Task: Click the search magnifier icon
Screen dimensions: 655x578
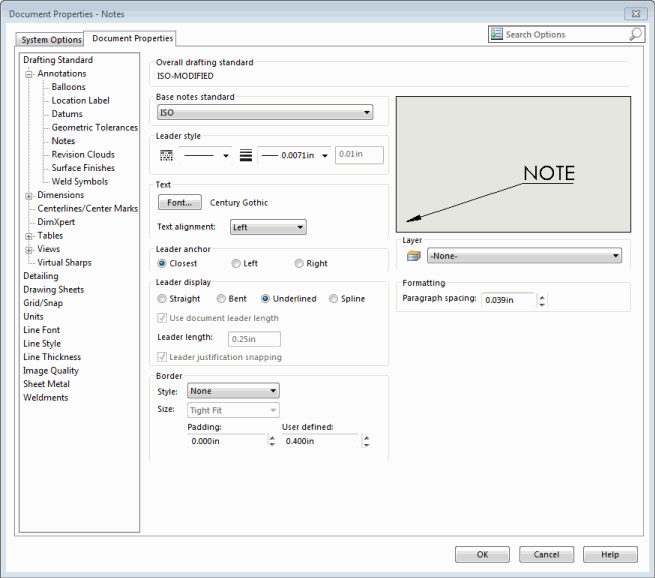Action: point(635,34)
